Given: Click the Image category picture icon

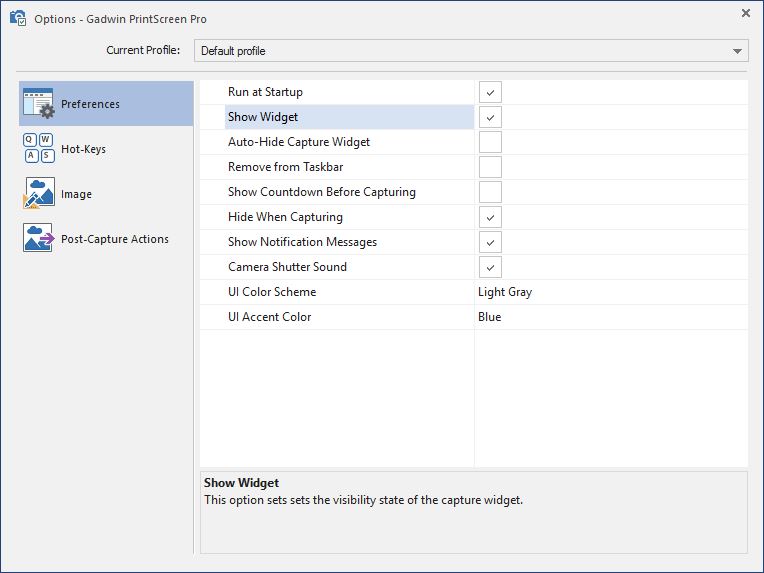Looking at the screenshot, I should [38, 194].
